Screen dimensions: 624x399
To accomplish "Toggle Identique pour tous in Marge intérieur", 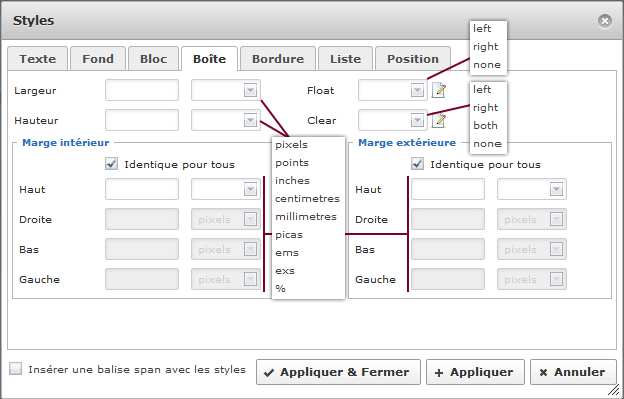I will point(111,163).
